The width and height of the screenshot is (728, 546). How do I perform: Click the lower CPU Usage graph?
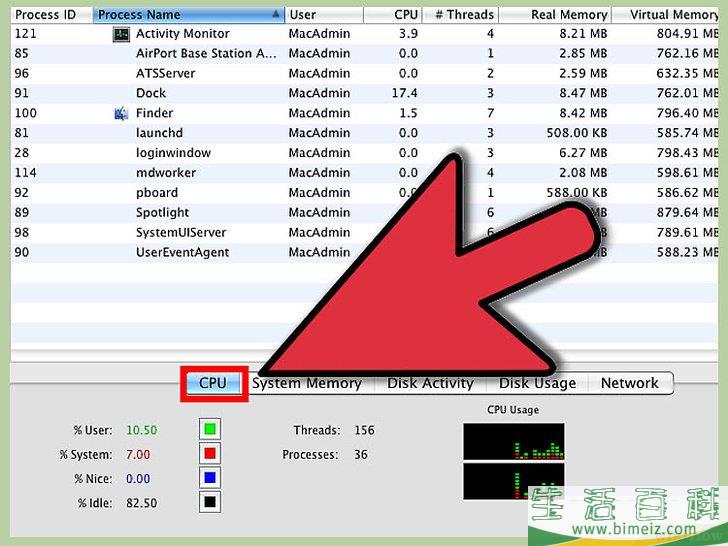tap(514, 481)
